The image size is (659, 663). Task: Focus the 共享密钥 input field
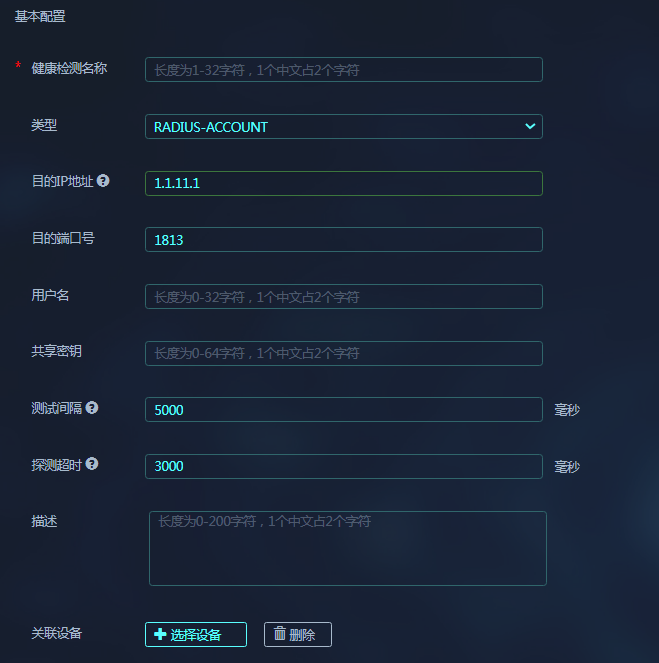pos(344,353)
